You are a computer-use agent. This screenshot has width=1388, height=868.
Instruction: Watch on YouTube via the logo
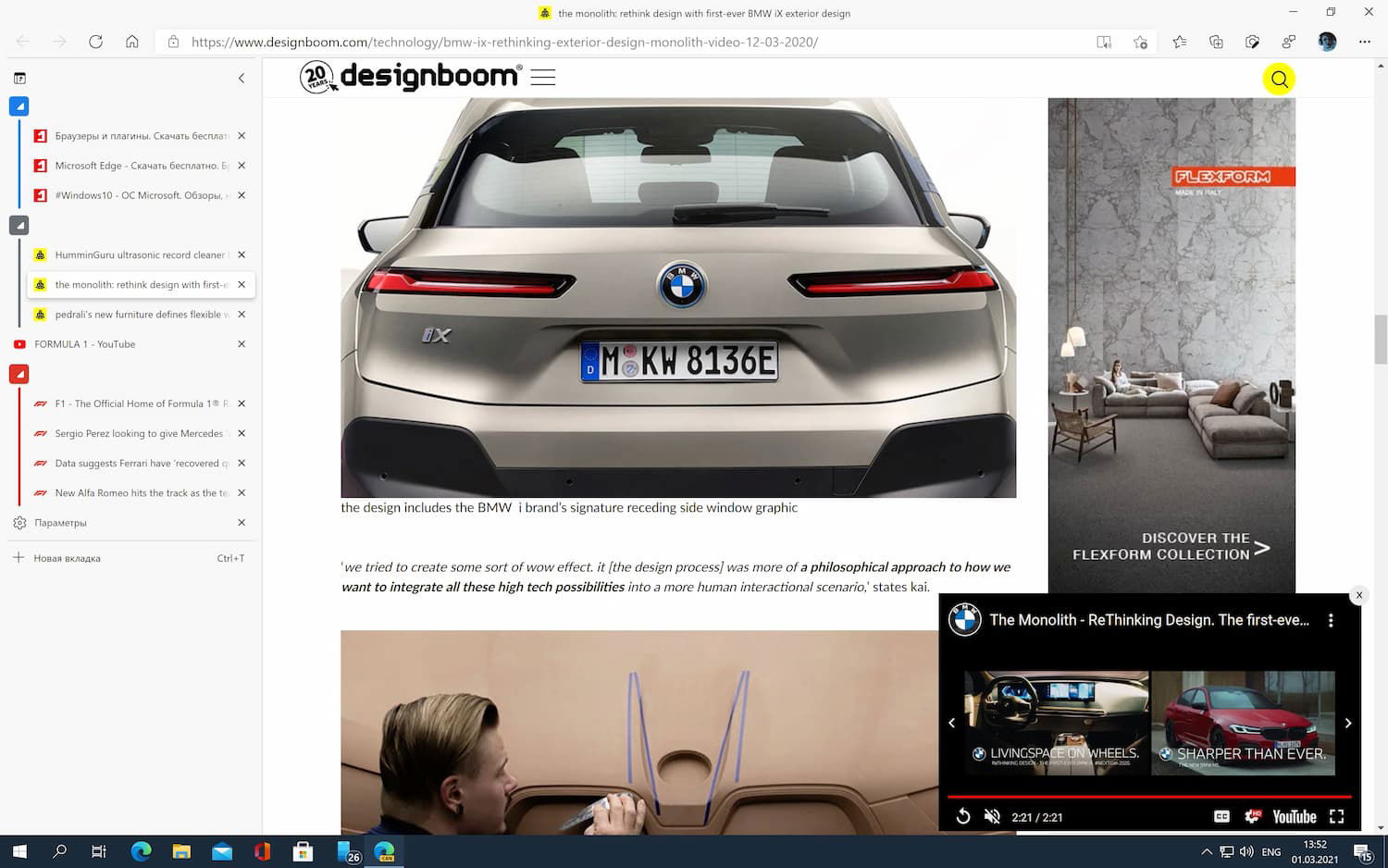(x=1294, y=816)
